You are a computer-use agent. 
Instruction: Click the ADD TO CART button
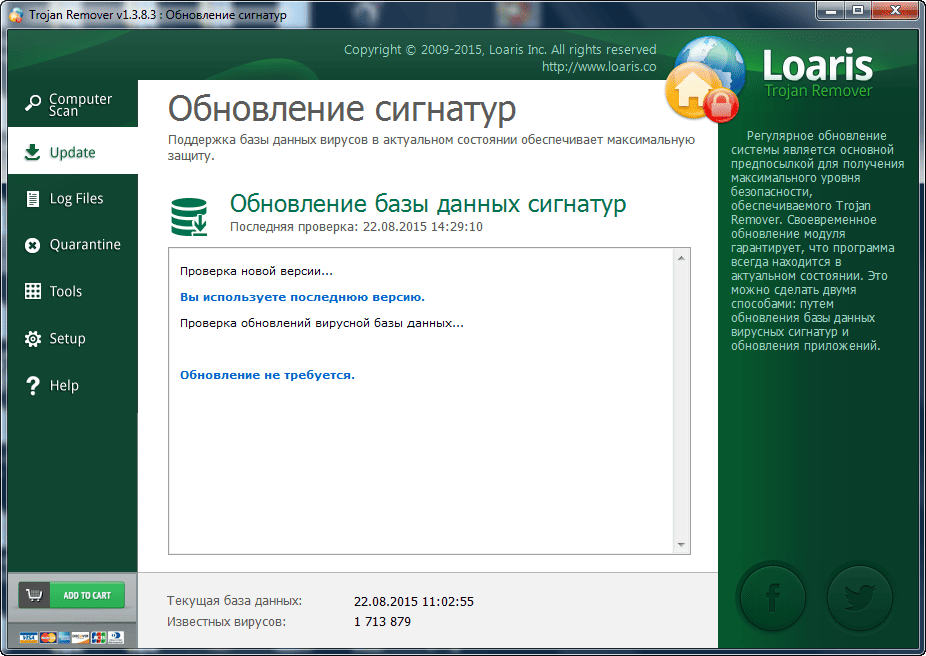tap(72, 595)
